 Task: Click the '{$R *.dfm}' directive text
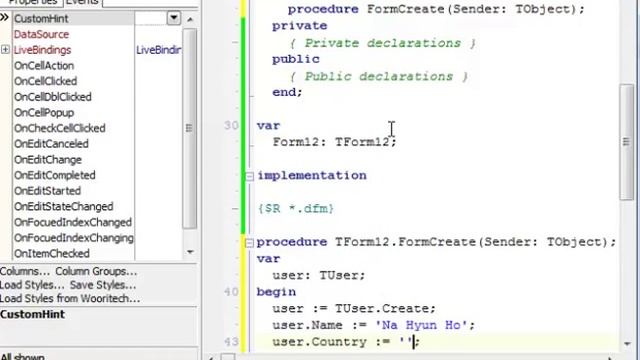coord(296,209)
